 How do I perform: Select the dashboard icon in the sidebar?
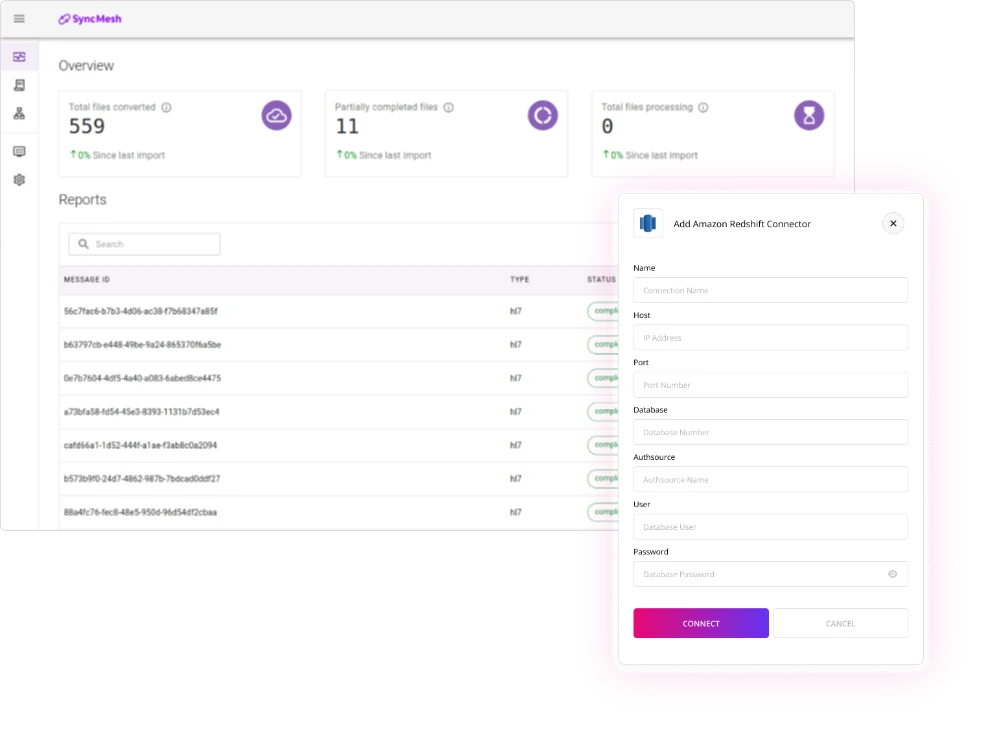tap(19, 57)
